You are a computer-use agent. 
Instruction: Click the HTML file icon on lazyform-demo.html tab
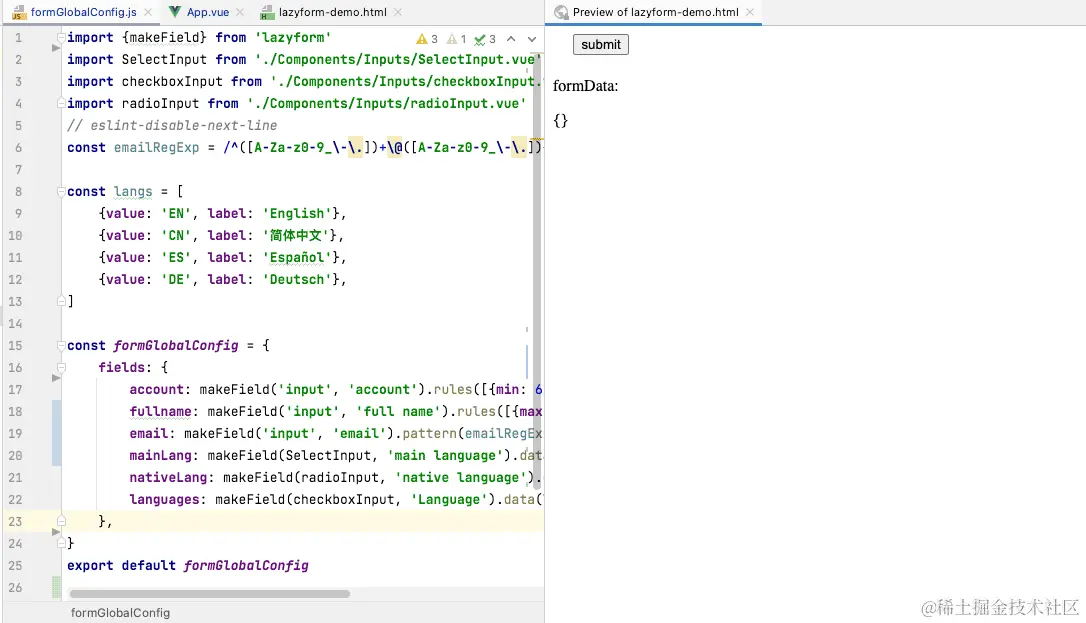(267, 12)
